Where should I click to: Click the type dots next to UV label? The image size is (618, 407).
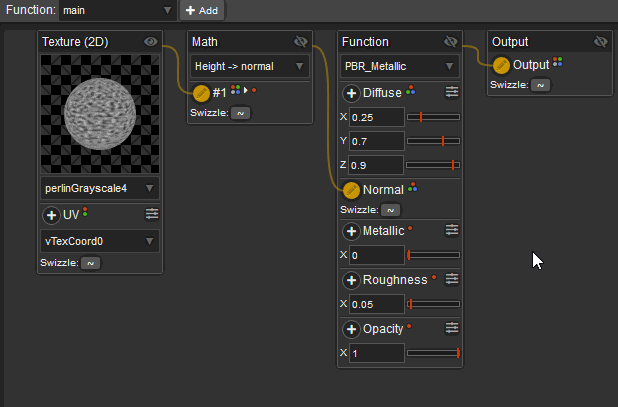[x=85, y=212]
